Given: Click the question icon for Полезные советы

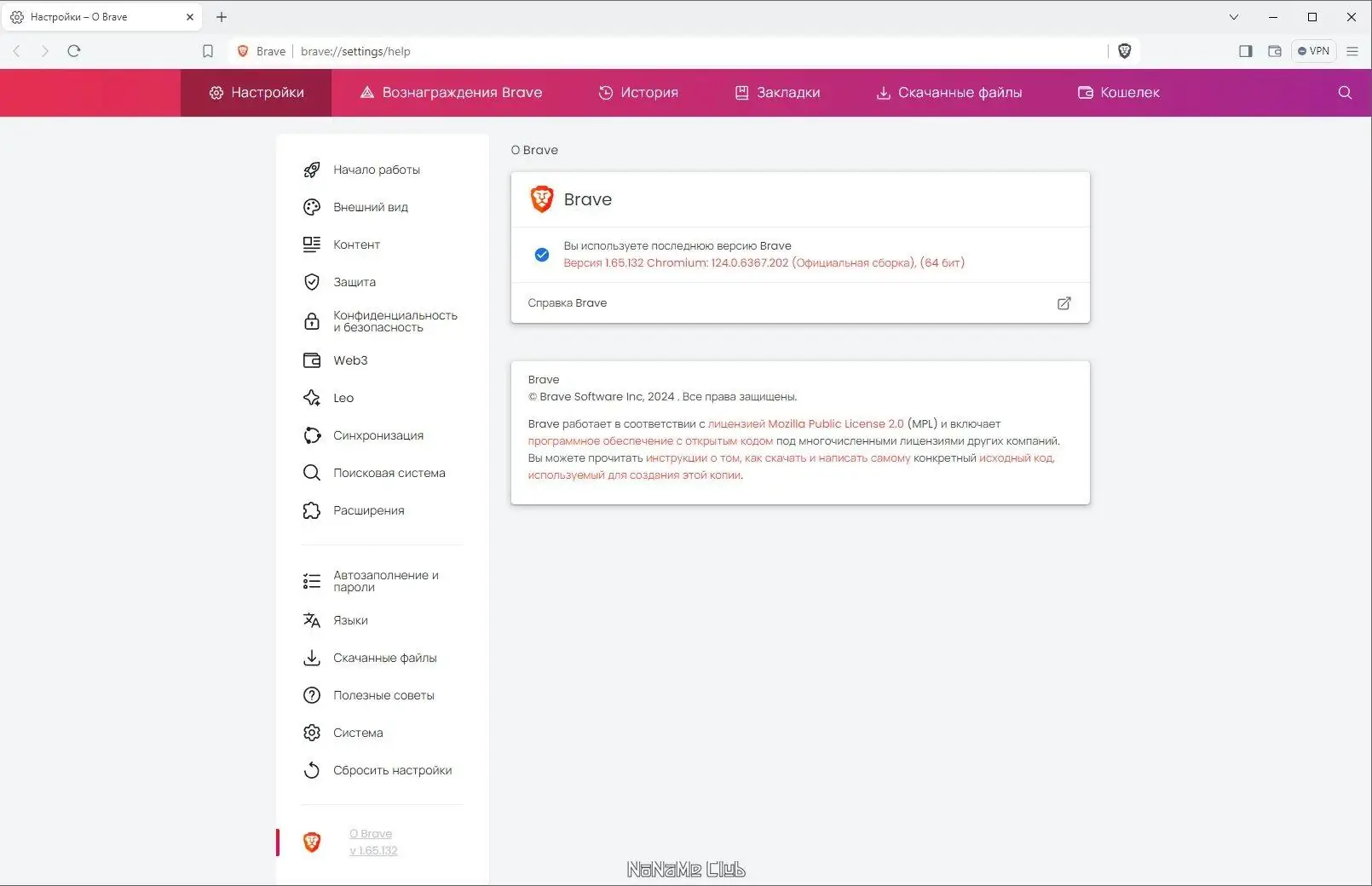Looking at the screenshot, I should point(312,695).
